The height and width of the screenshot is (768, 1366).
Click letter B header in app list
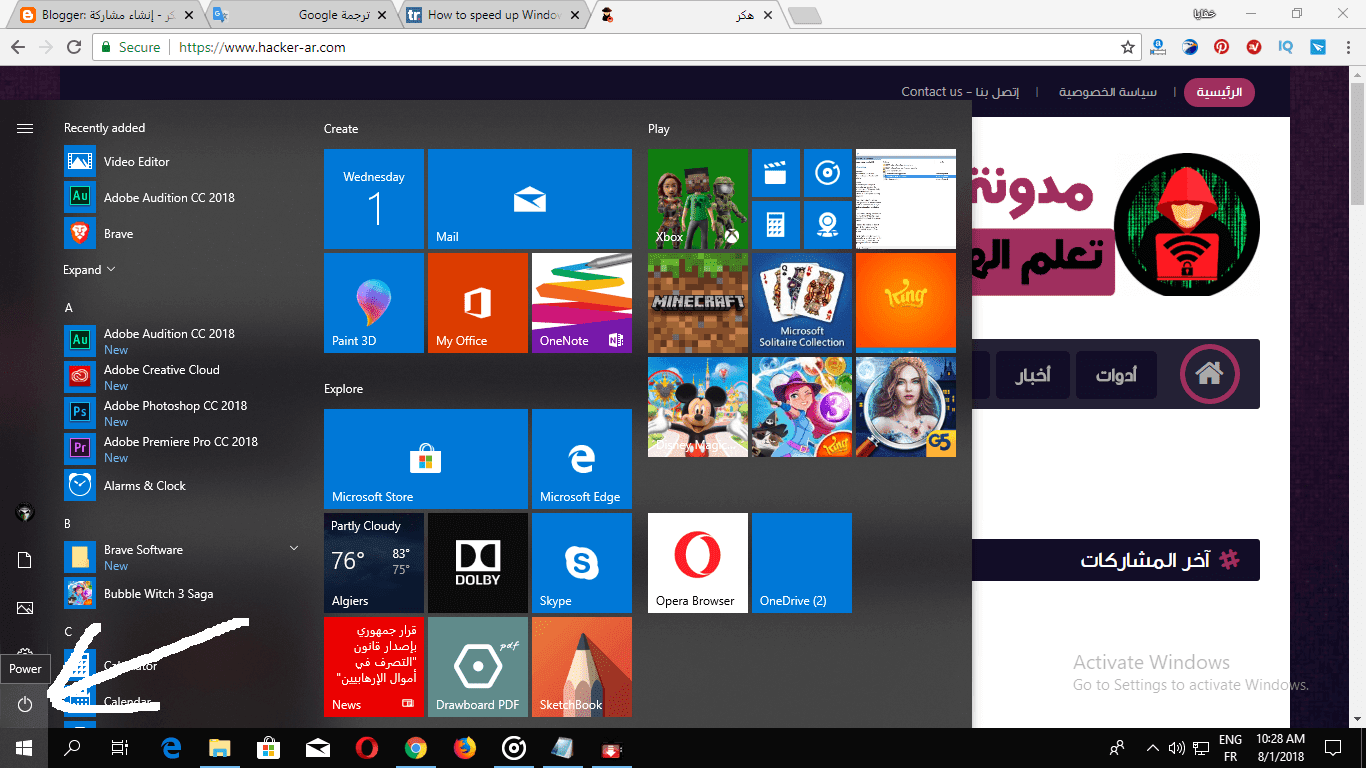68,524
